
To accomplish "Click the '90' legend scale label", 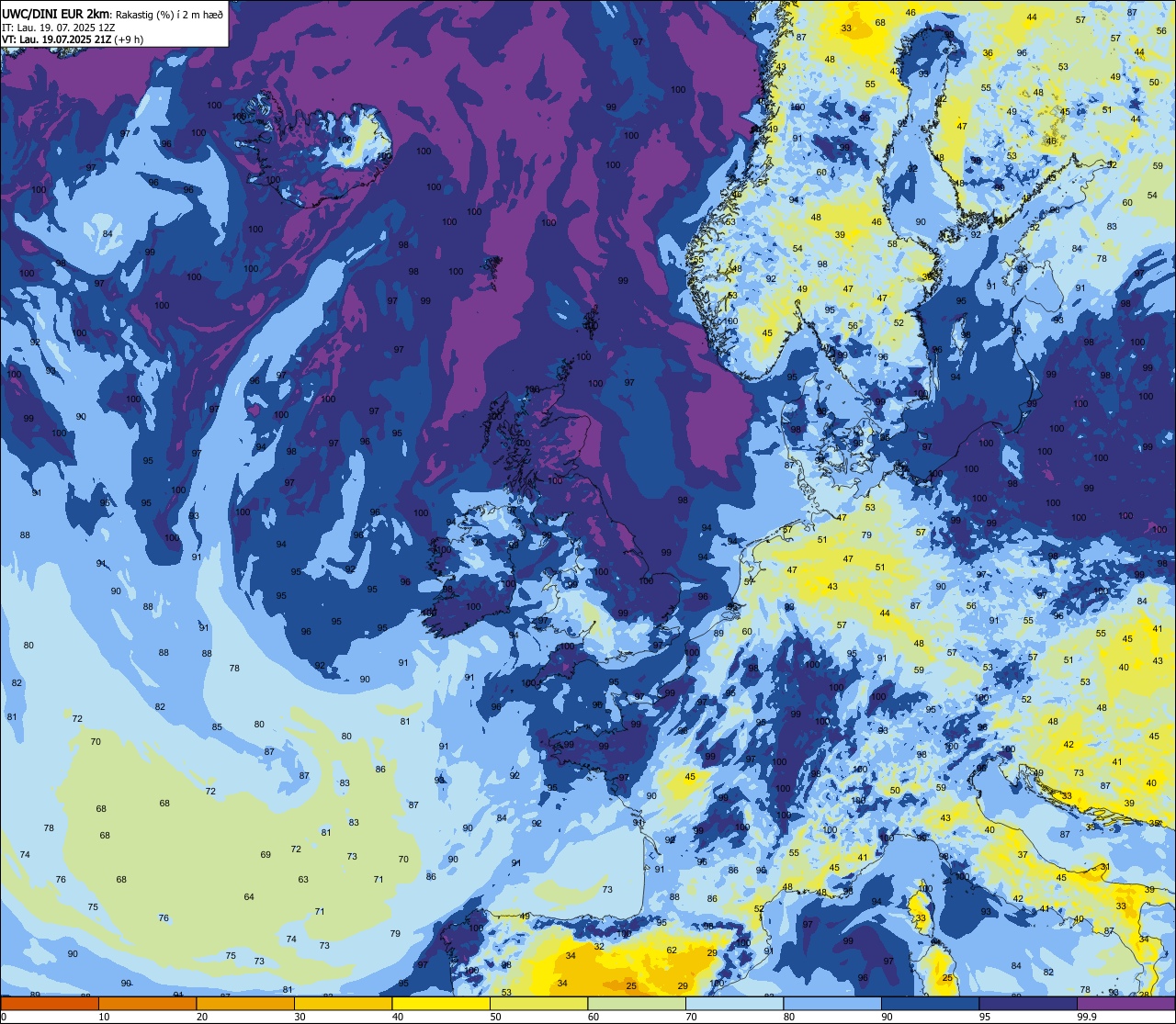I will coord(887,1017).
